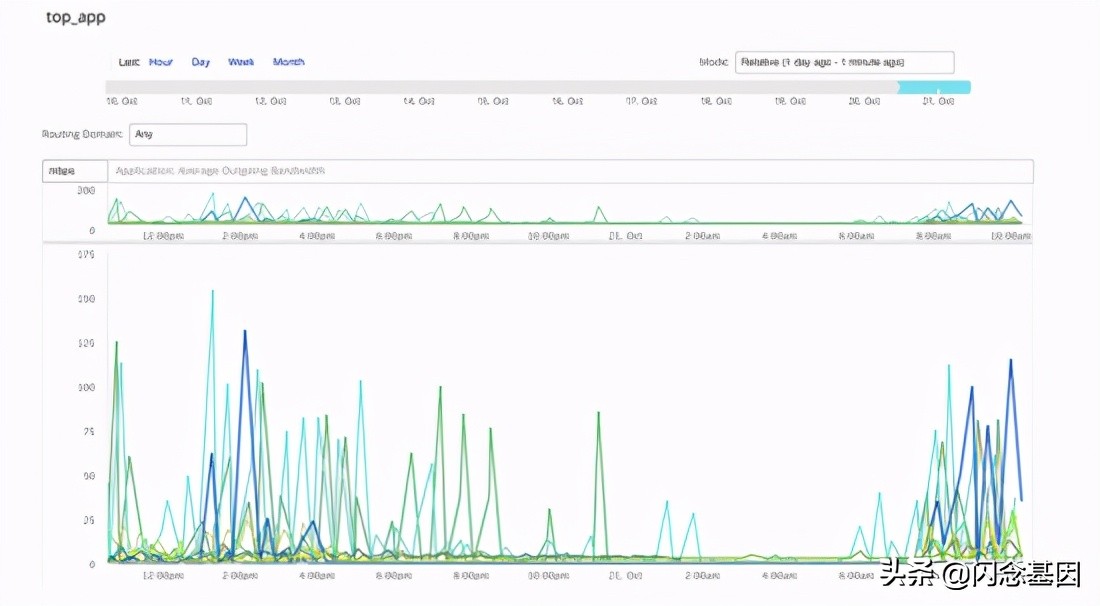Click green spike in middle of main chart
The width and height of the screenshot is (1100, 606).
tap(598, 413)
